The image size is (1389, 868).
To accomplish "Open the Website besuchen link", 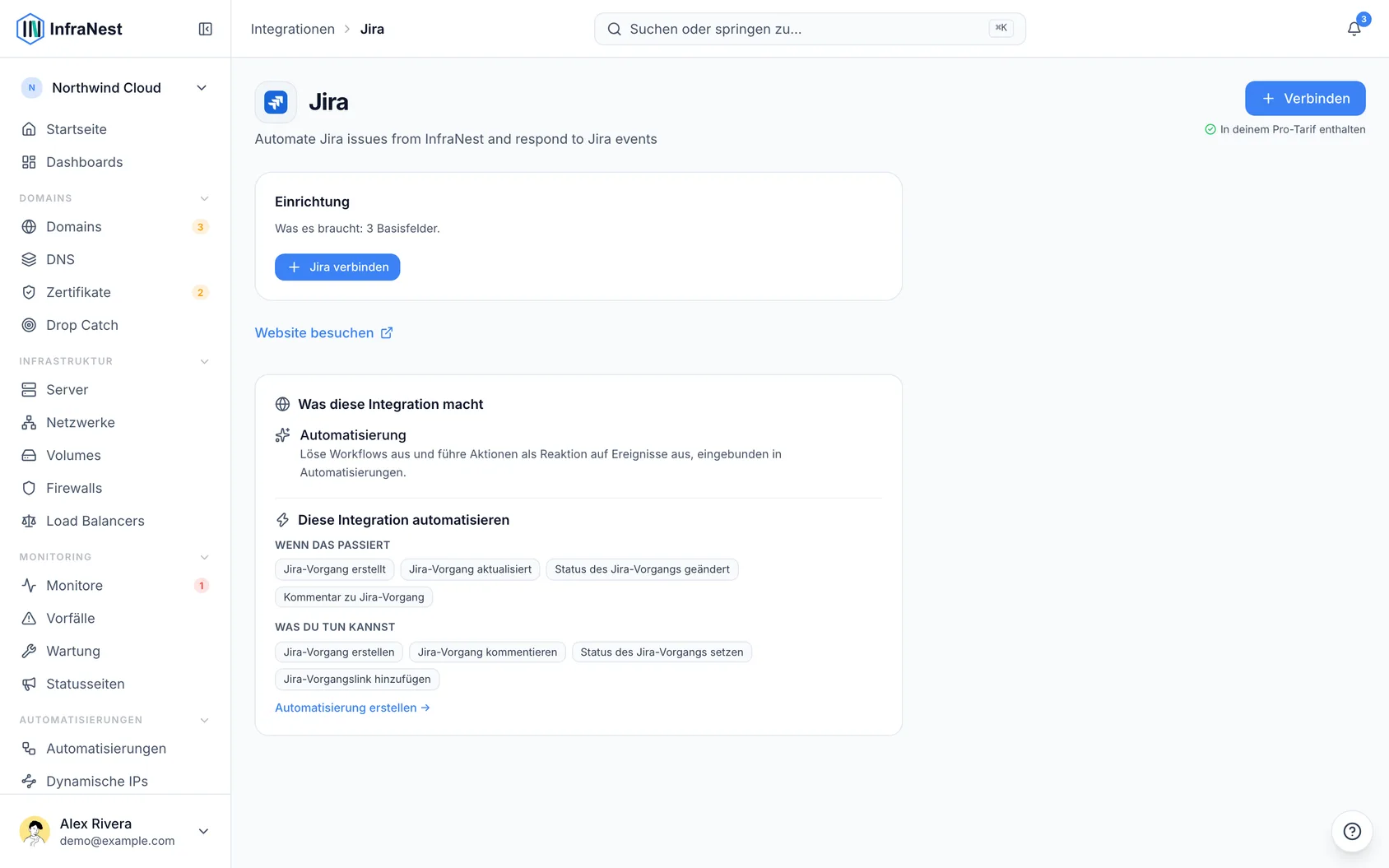I will coord(323,332).
